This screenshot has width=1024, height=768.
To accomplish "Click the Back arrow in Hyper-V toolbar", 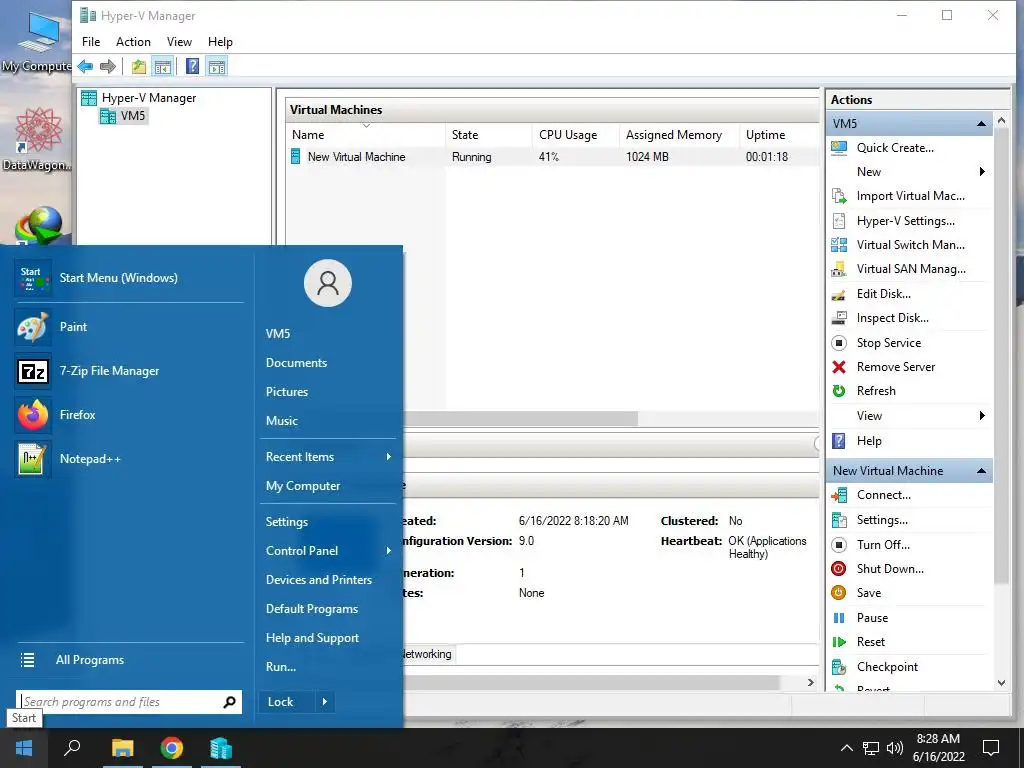I will pos(85,66).
